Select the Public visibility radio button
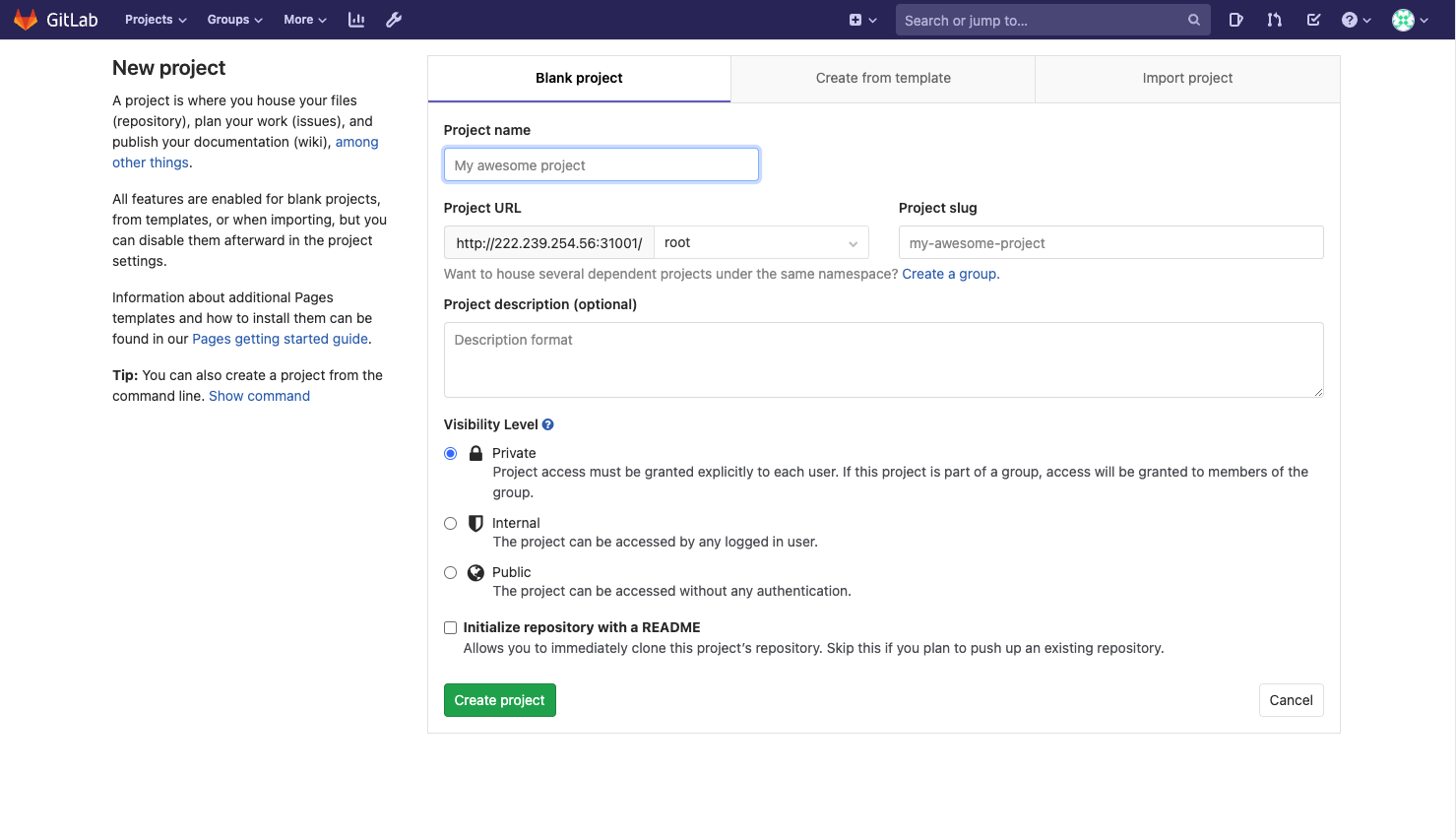 (451, 573)
